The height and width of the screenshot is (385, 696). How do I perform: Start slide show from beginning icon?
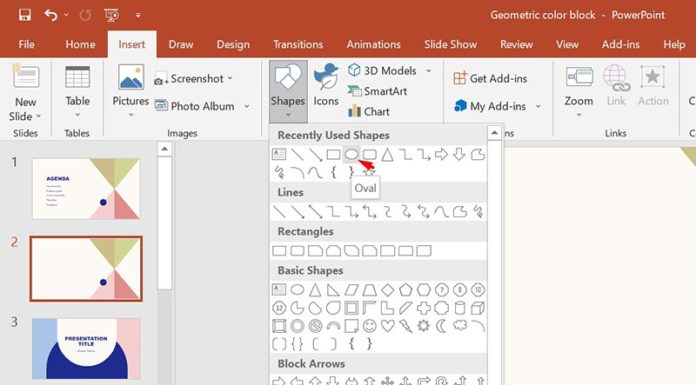pos(111,15)
